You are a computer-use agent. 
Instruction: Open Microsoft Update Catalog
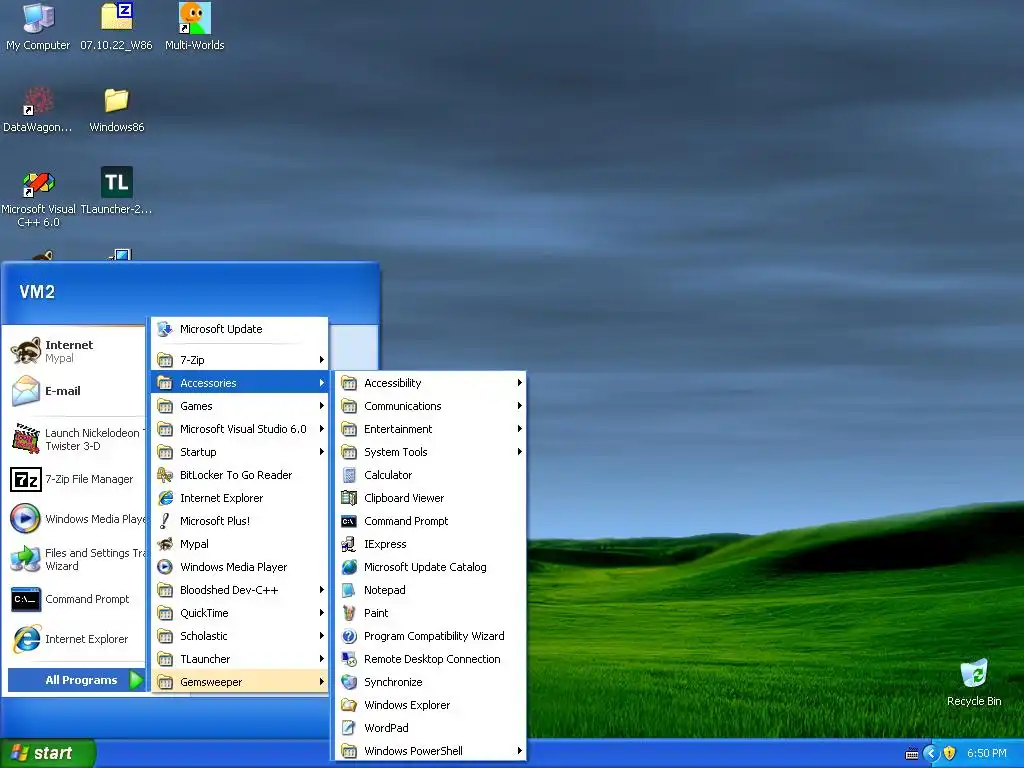[430, 567]
